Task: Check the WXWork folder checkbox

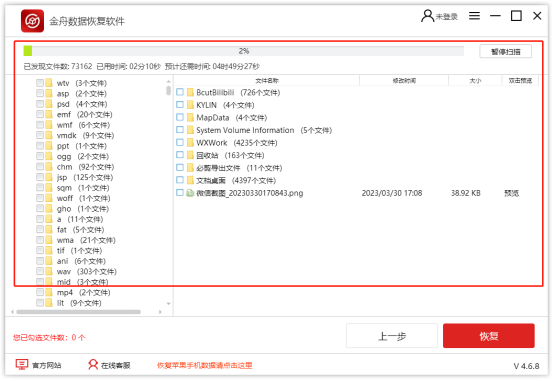Action: coord(180,142)
